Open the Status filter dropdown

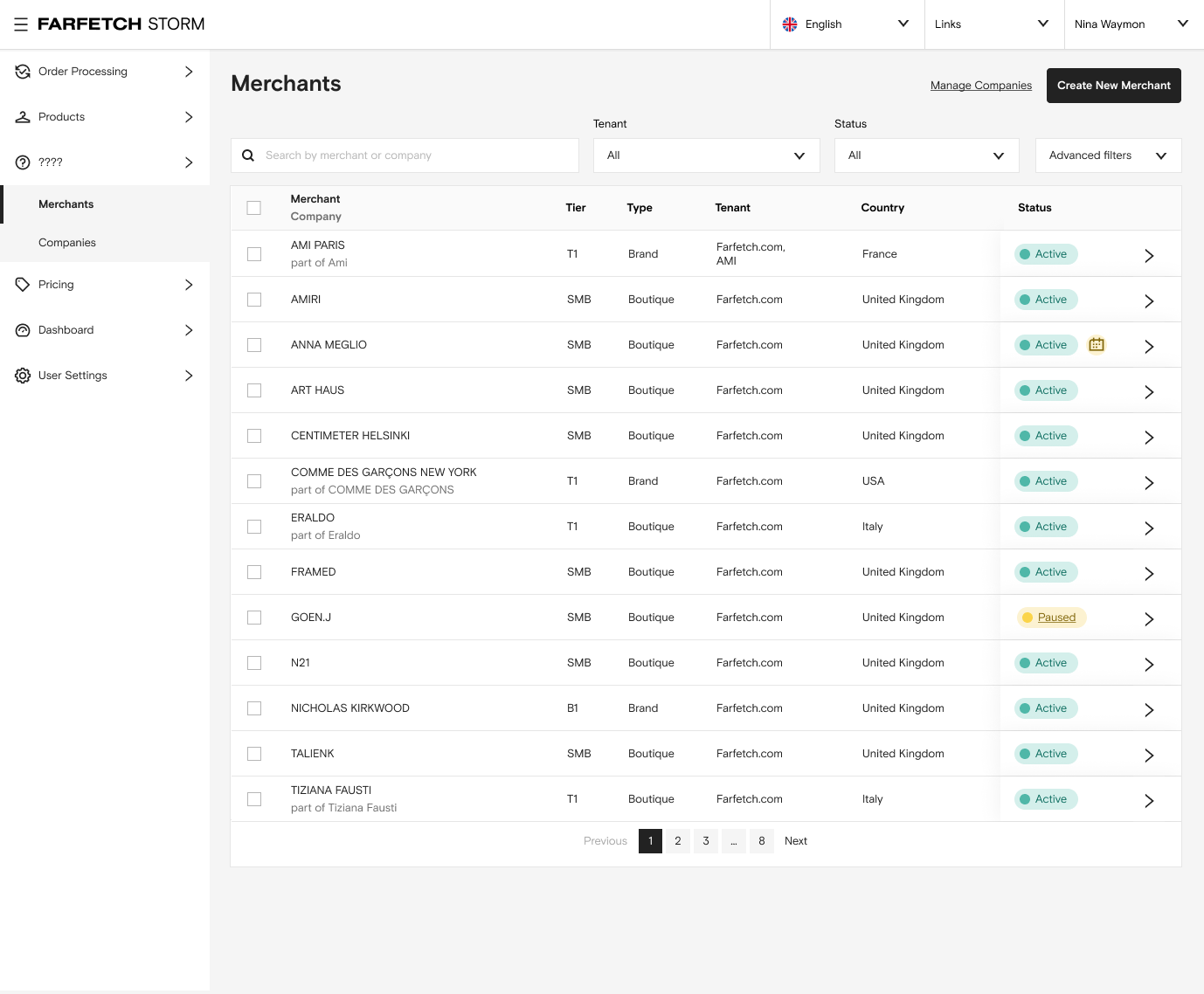point(927,155)
